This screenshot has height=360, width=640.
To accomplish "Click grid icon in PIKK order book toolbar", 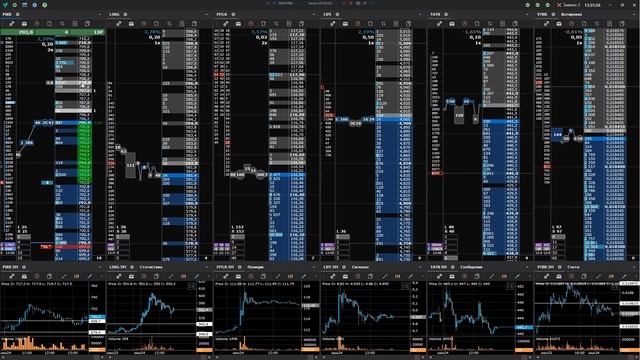I will [75, 24].
